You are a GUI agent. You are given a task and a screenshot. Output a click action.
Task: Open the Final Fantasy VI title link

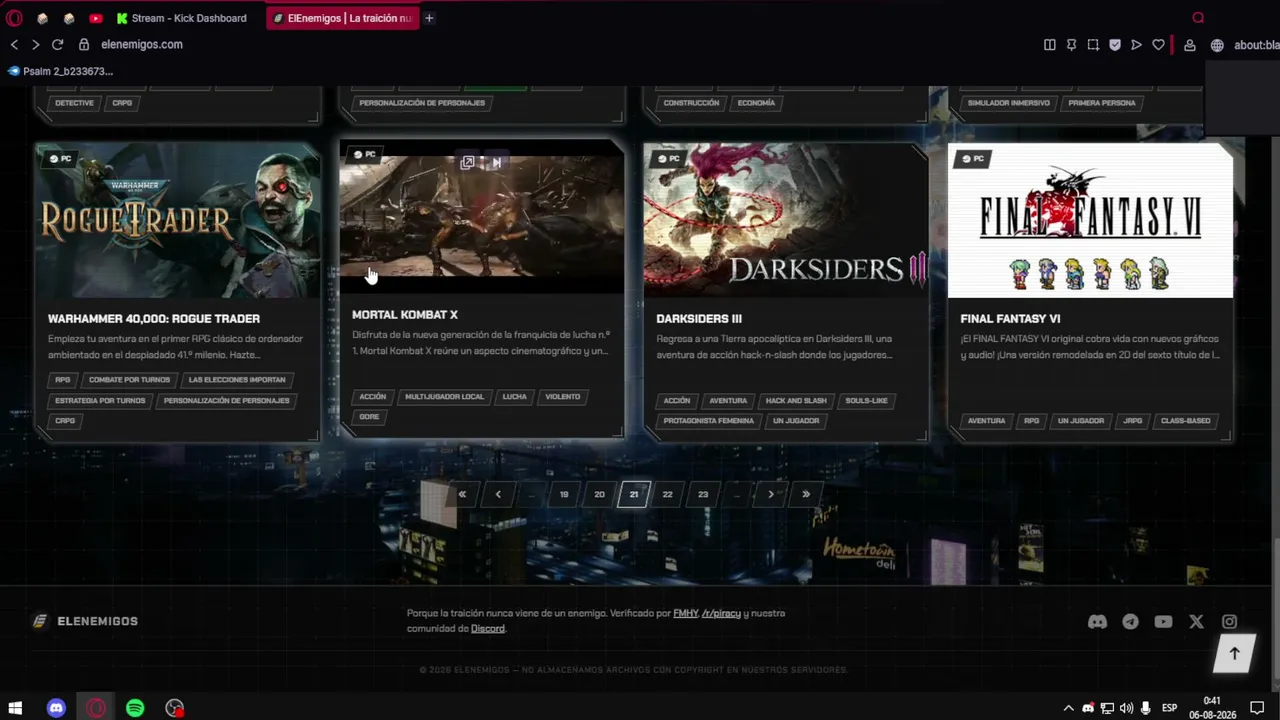pyautogui.click(x=1010, y=319)
